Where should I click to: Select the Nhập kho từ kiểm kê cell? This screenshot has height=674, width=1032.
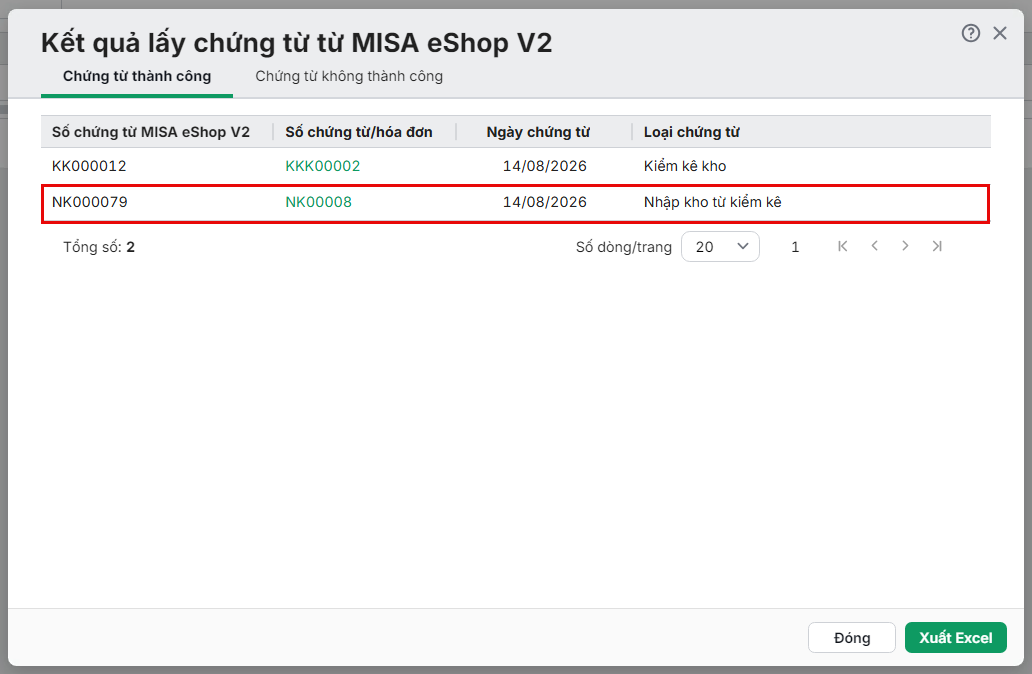[712, 202]
